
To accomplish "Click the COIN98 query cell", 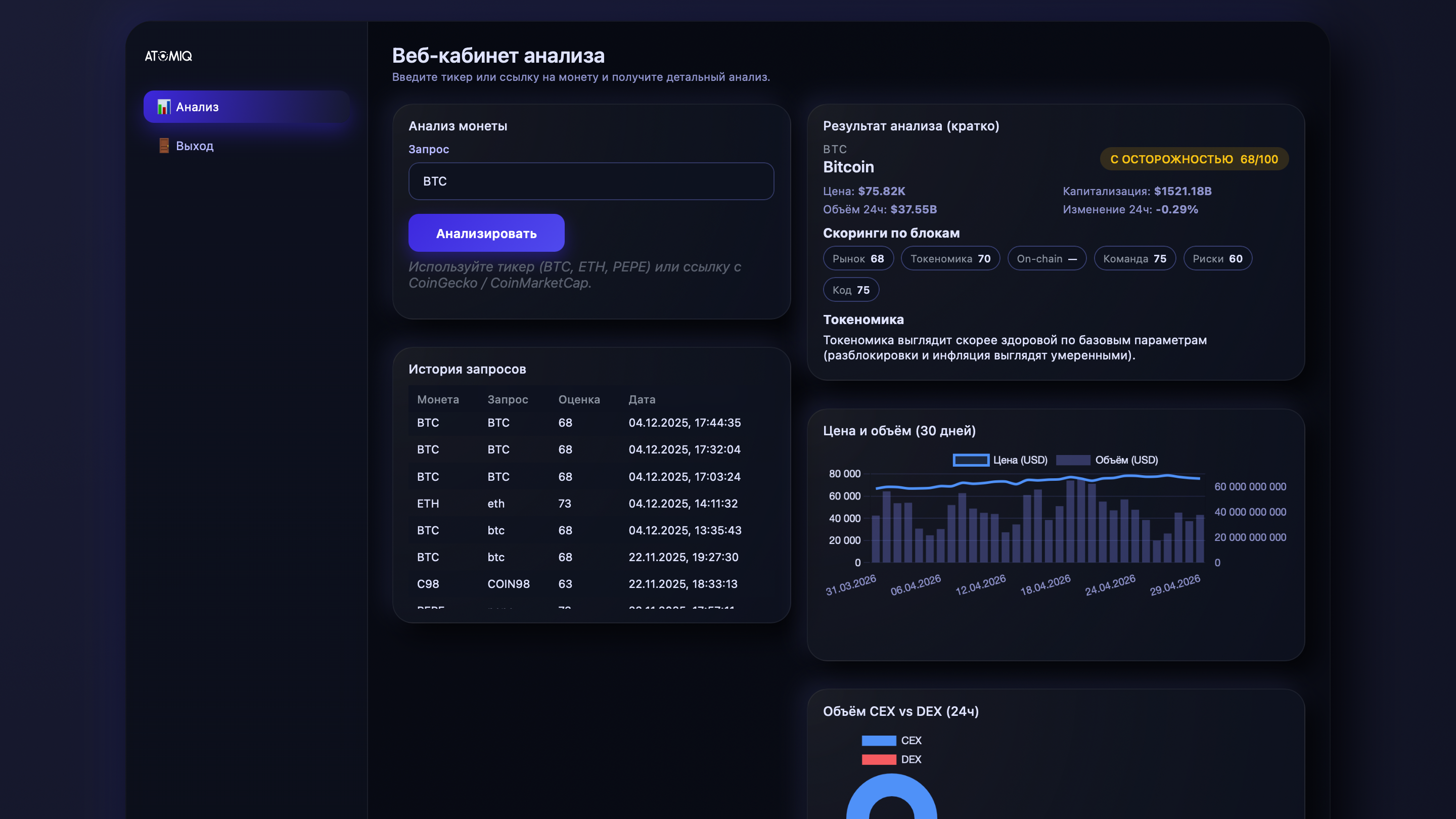I will coord(509,584).
